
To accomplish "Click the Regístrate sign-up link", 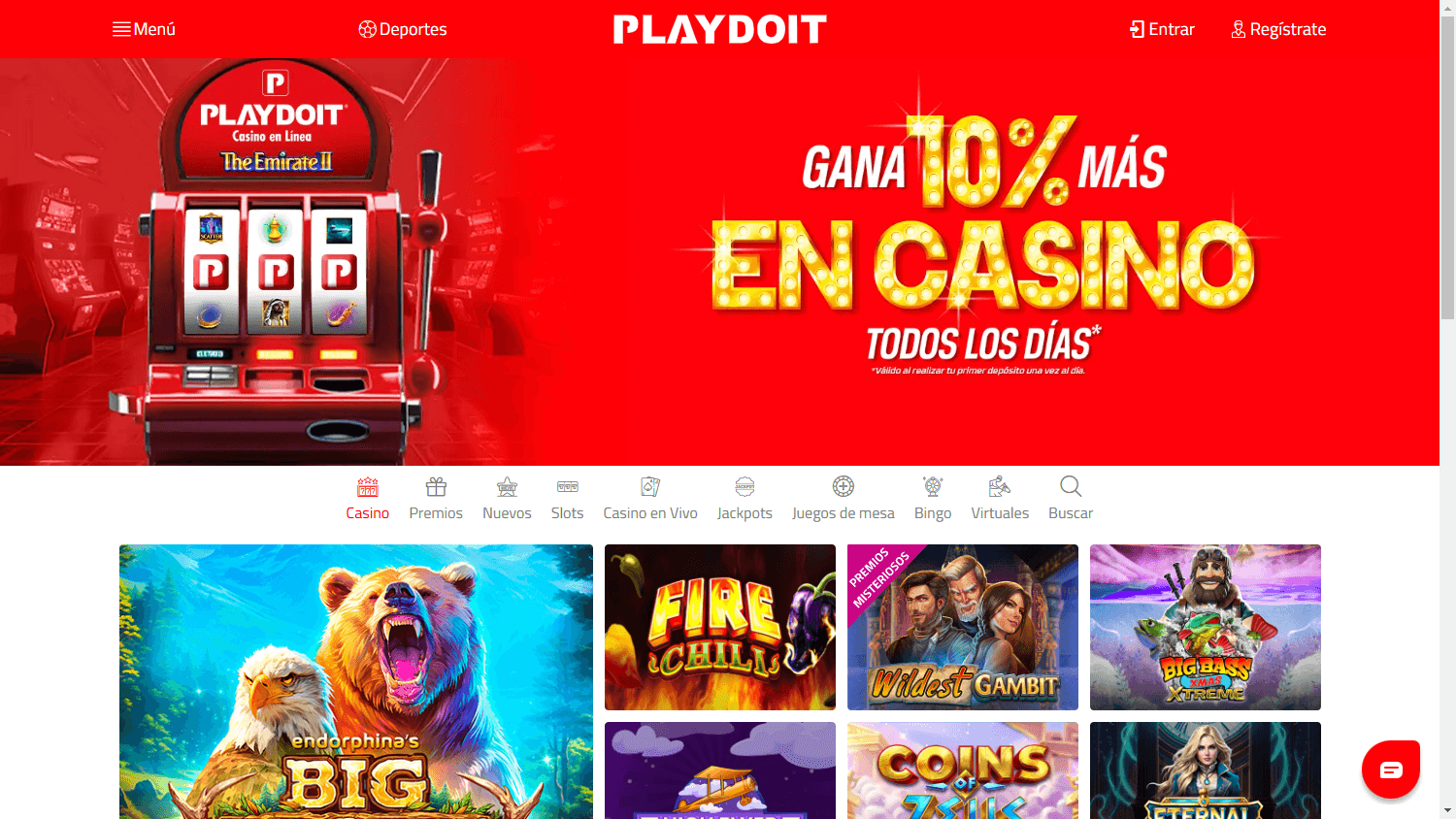I will 1278,29.
